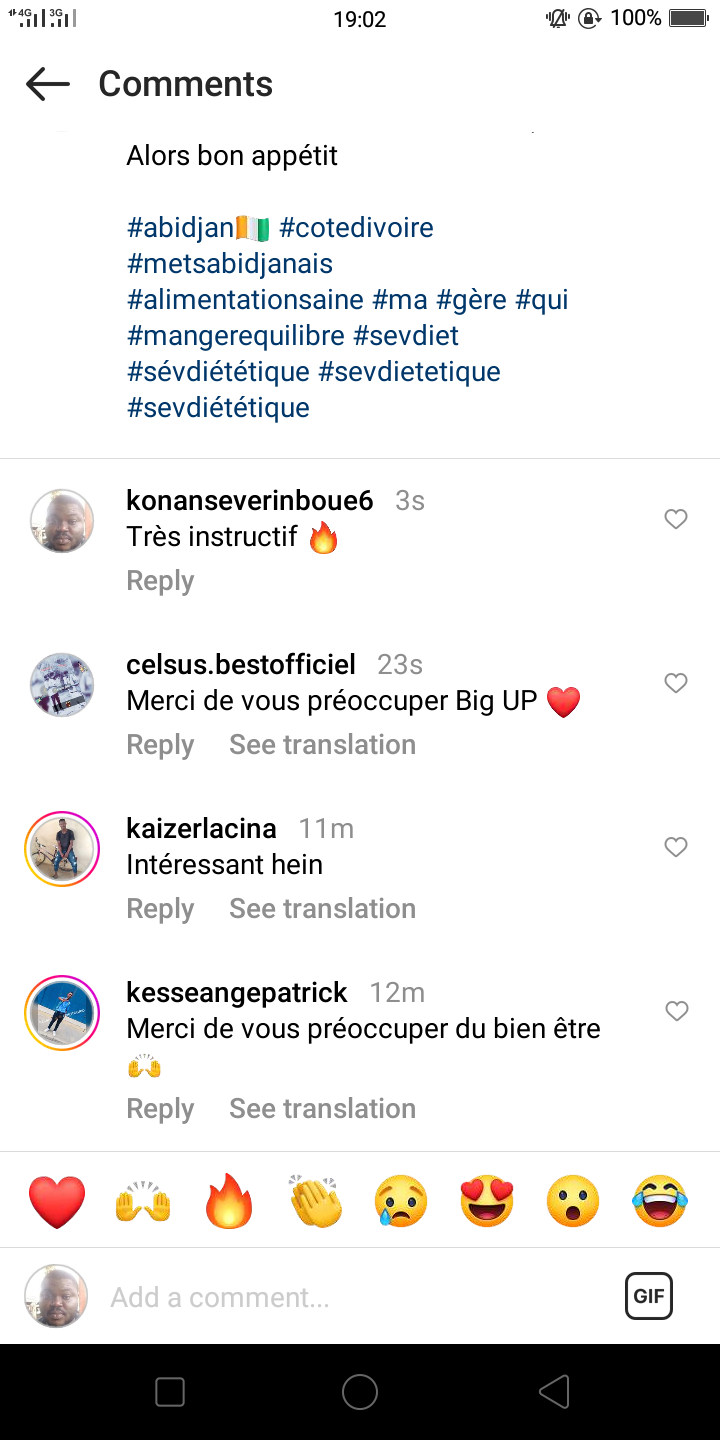The width and height of the screenshot is (720, 1440).
Task: Open the GIF picker
Action: tap(649, 1297)
